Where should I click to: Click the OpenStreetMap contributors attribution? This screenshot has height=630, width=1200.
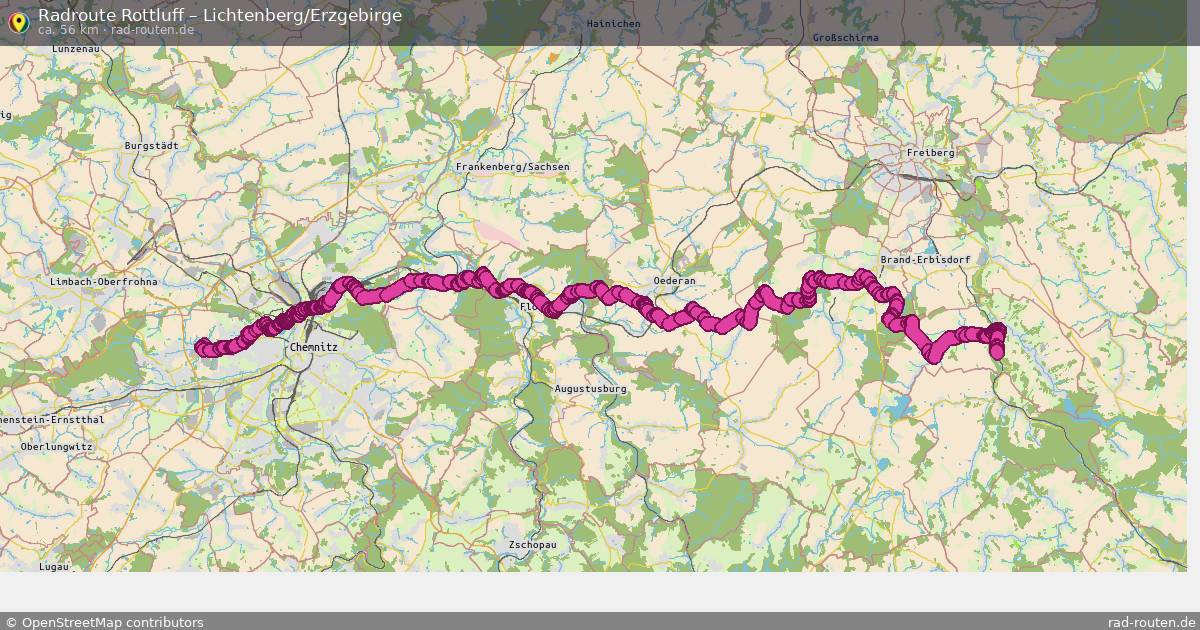[x=104, y=622]
